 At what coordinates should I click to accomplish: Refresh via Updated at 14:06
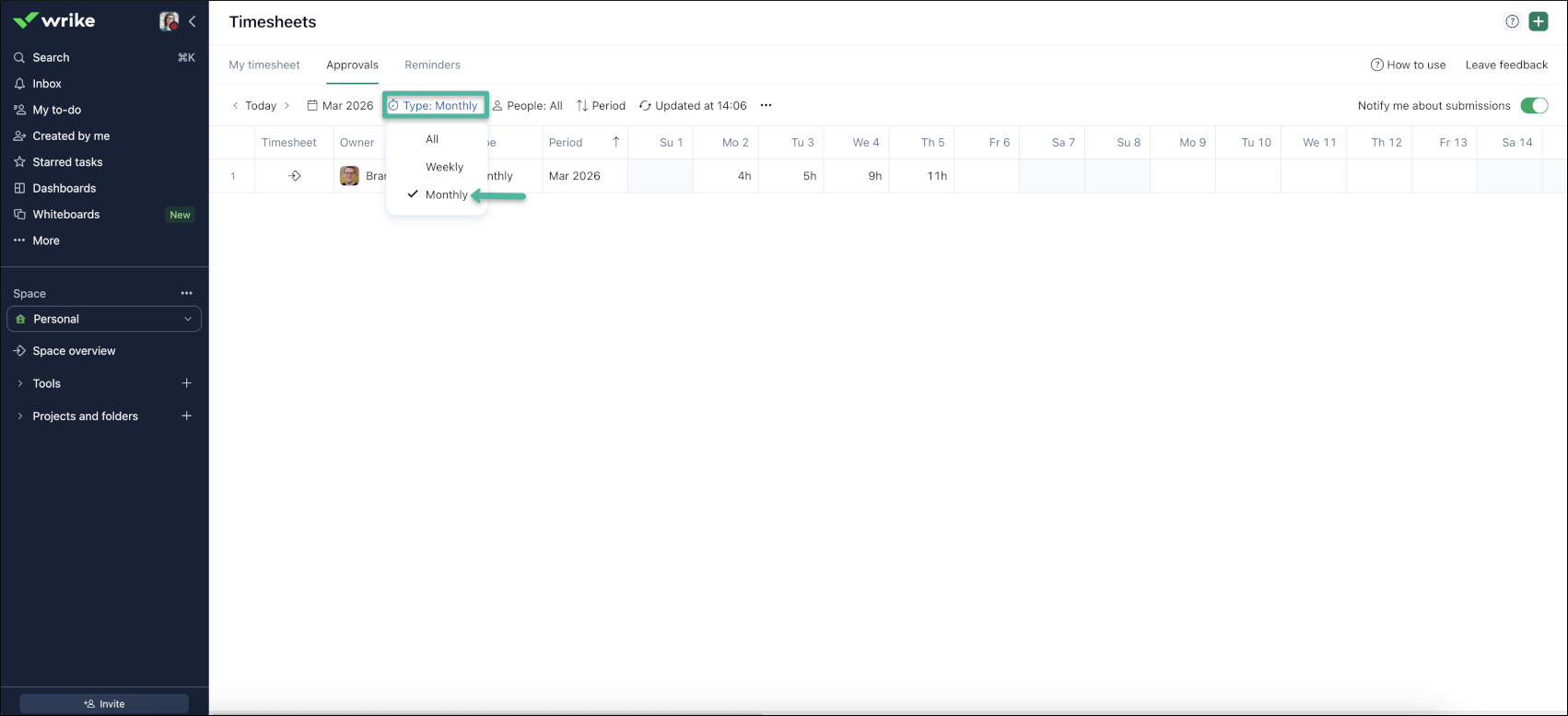[x=693, y=106]
